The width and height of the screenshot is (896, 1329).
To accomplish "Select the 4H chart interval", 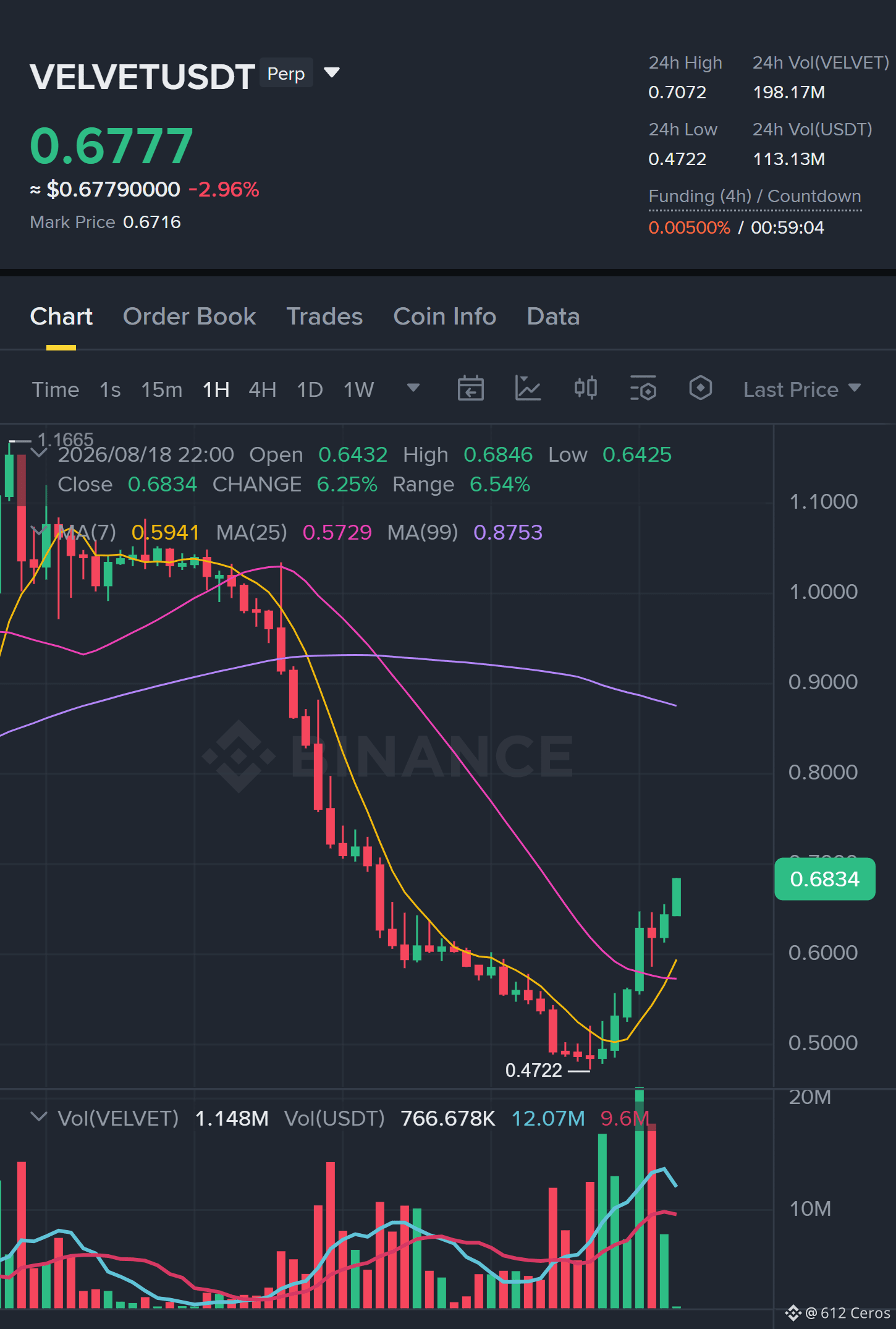I will [263, 389].
